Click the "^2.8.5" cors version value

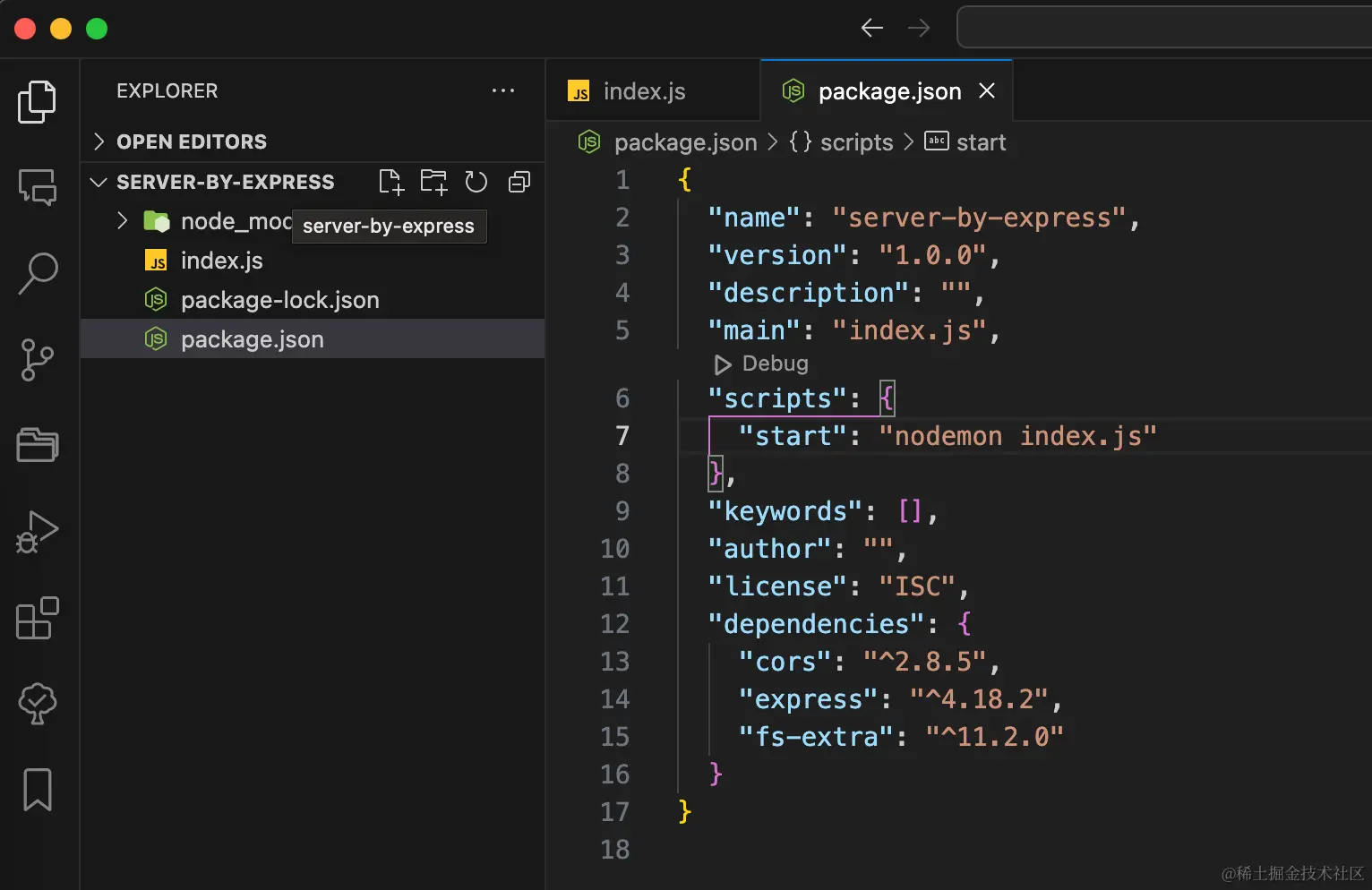925,662
